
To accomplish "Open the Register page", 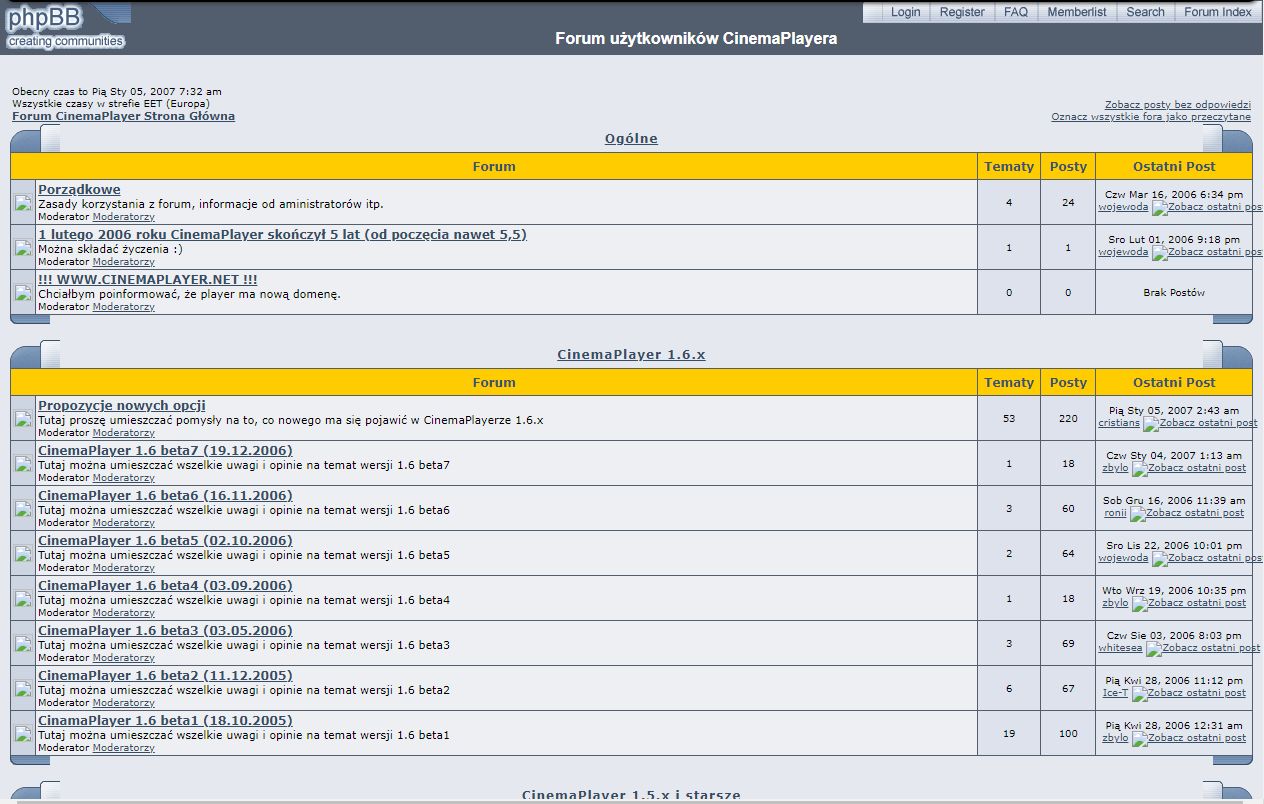I will point(962,12).
